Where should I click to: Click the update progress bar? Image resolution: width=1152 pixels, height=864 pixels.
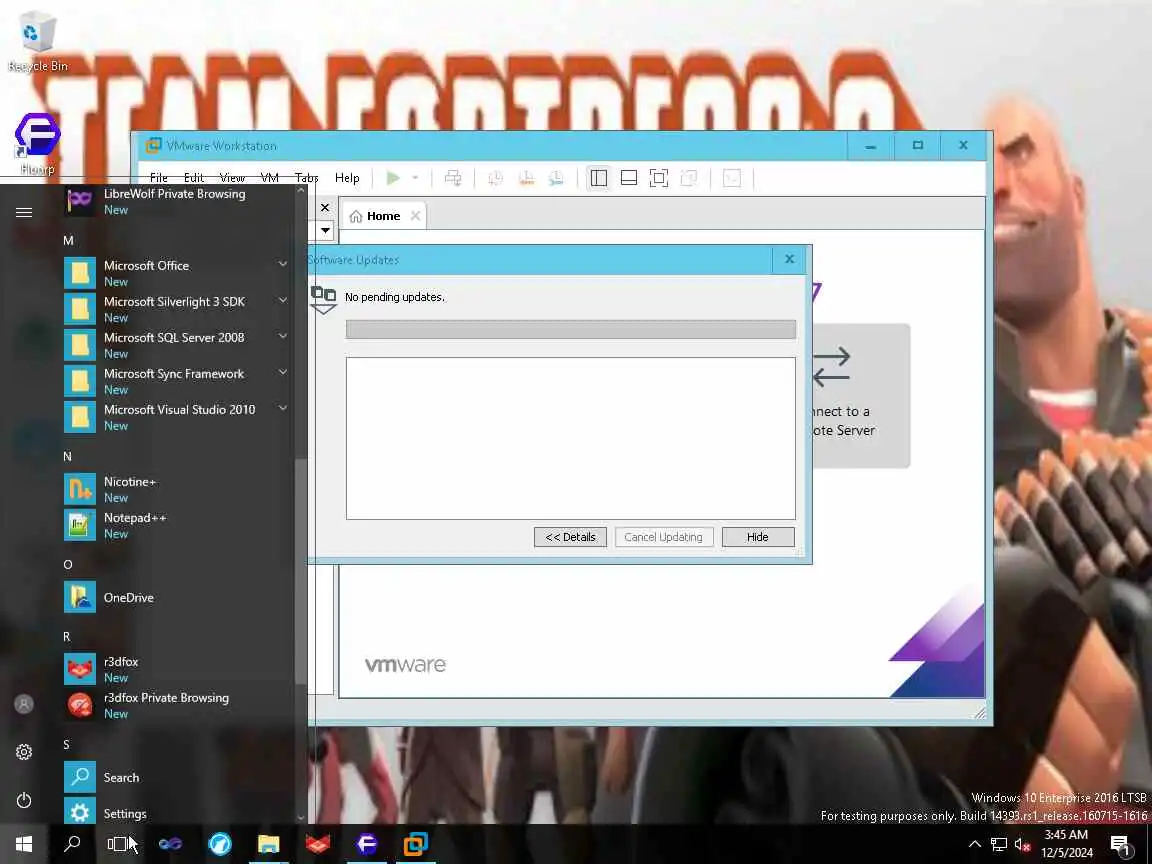[x=570, y=329]
